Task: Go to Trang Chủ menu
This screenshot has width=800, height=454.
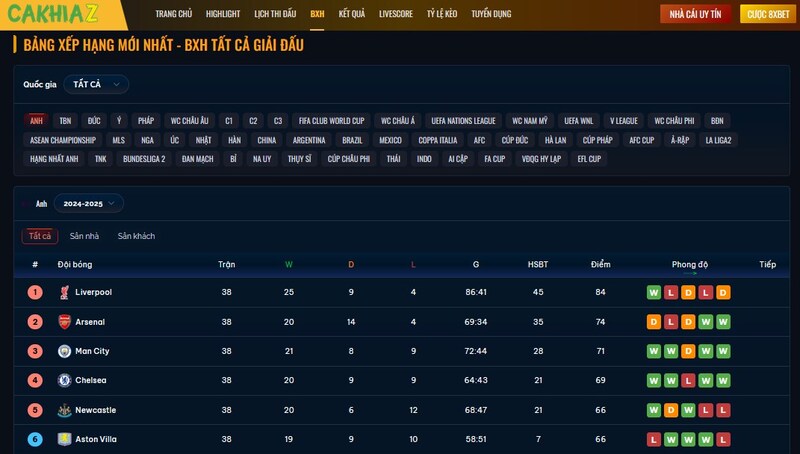Action: click(173, 14)
